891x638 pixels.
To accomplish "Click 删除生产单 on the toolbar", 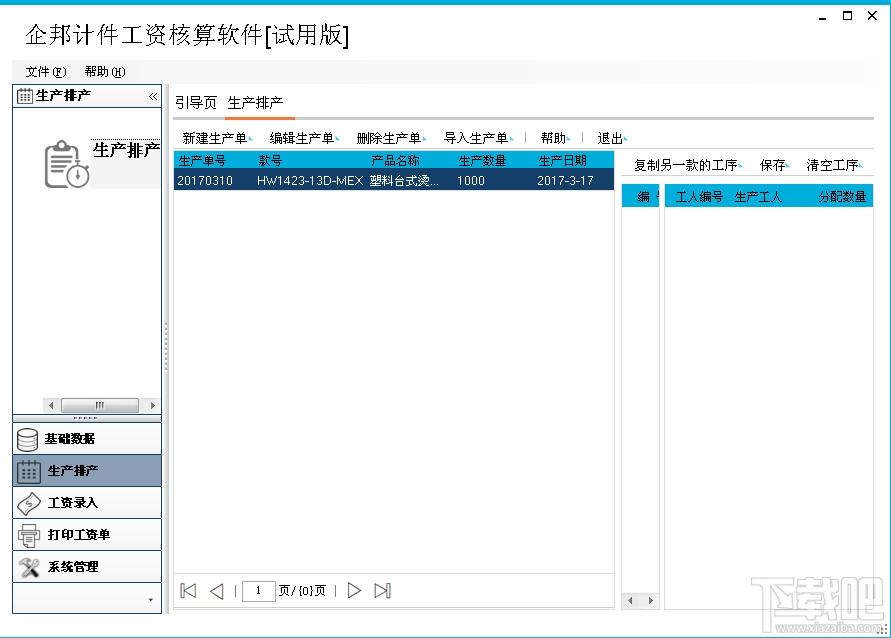I will [x=390, y=137].
